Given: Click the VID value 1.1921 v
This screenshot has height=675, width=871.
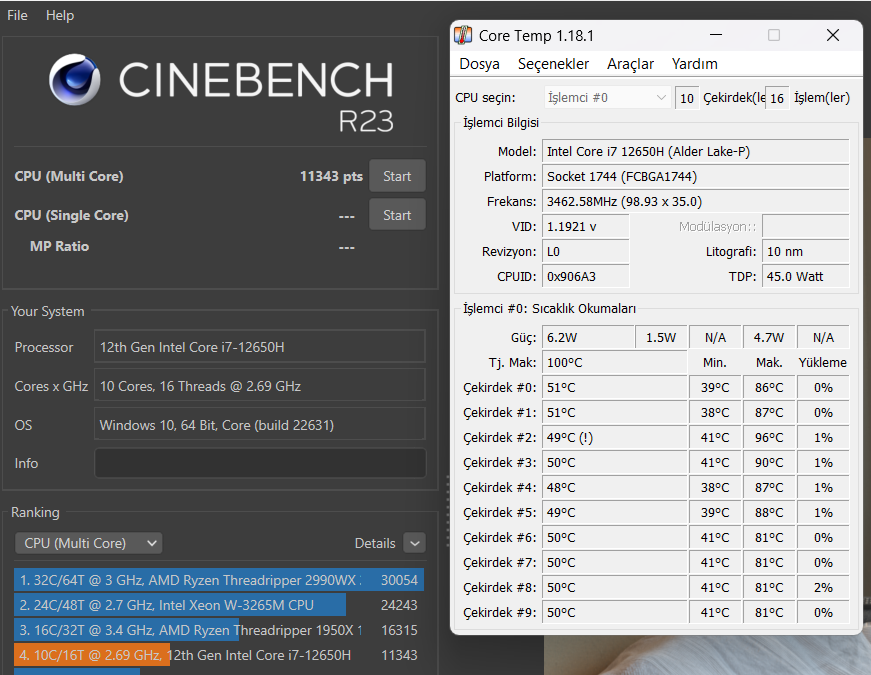Looking at the screenshot, I should tap(585, 226).
